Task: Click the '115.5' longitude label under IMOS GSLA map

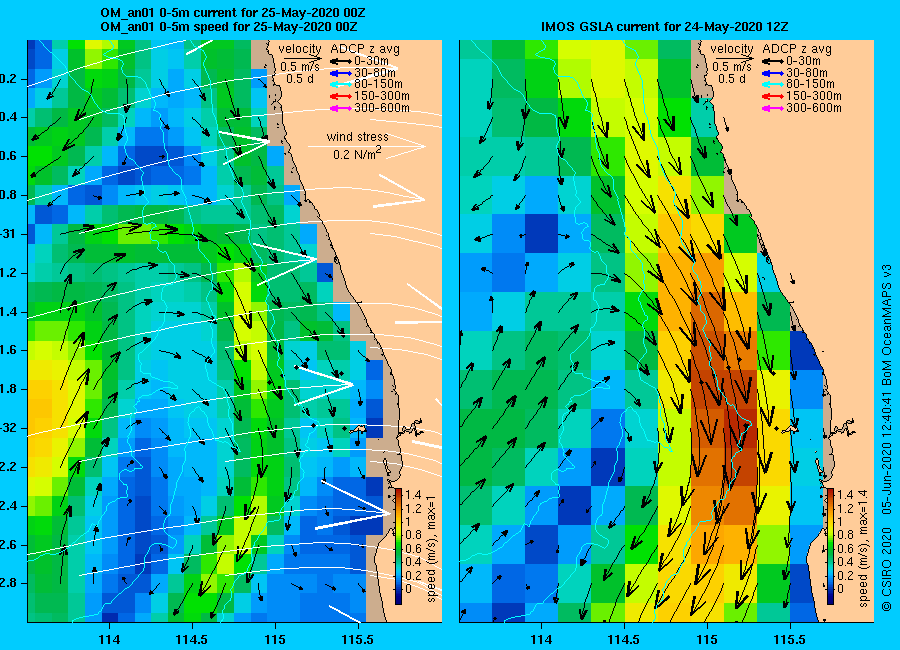Action: point(790,639)
